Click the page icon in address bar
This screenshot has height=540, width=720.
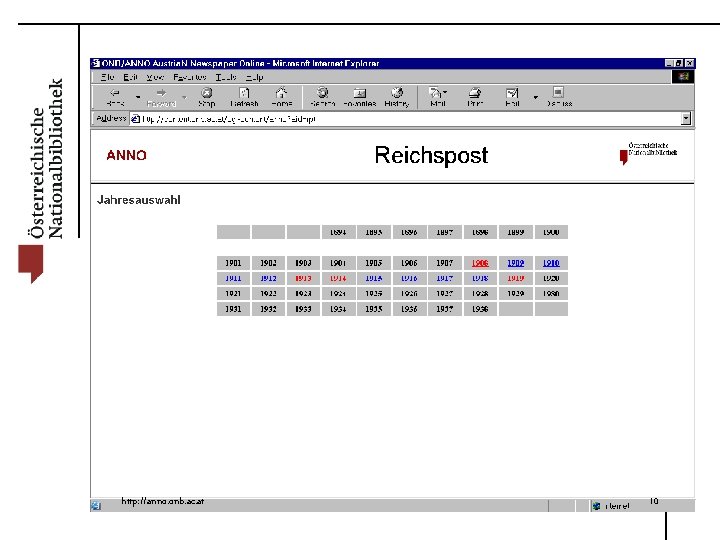click(x=135, y=119)
